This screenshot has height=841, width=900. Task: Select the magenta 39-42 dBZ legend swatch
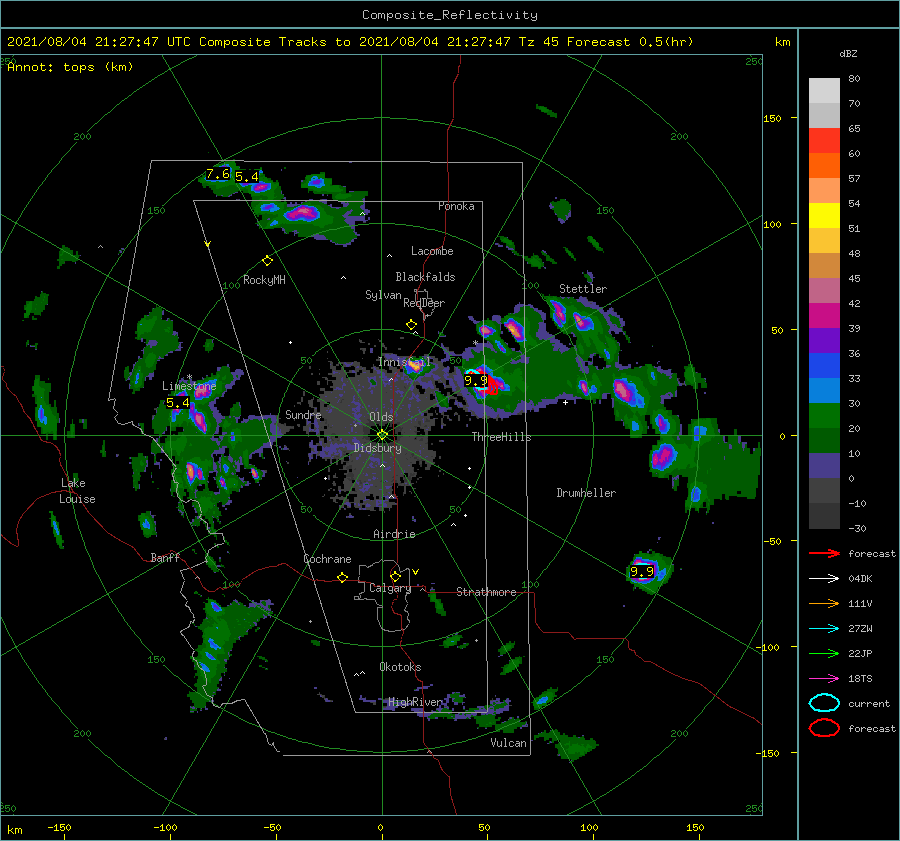(x=824, y=316)
